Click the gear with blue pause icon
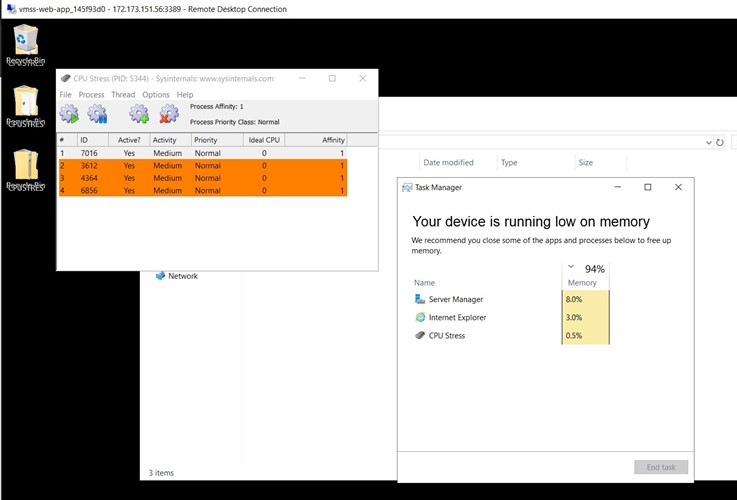The image size is (737, 500). [x=97, y=114]
